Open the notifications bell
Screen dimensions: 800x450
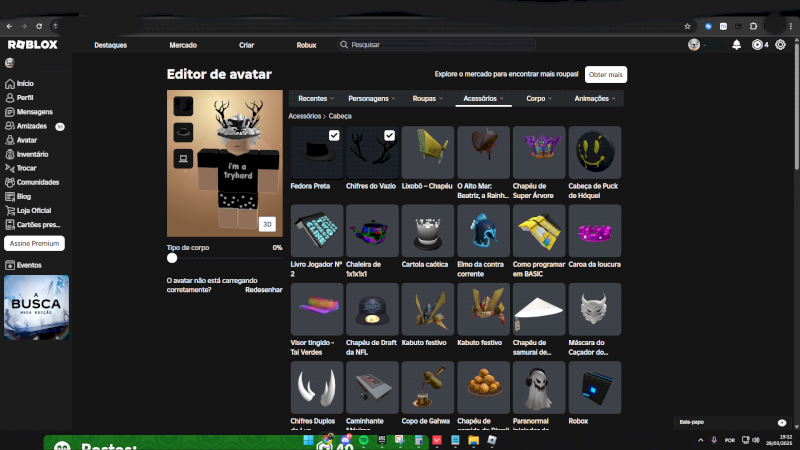[736, 45]
